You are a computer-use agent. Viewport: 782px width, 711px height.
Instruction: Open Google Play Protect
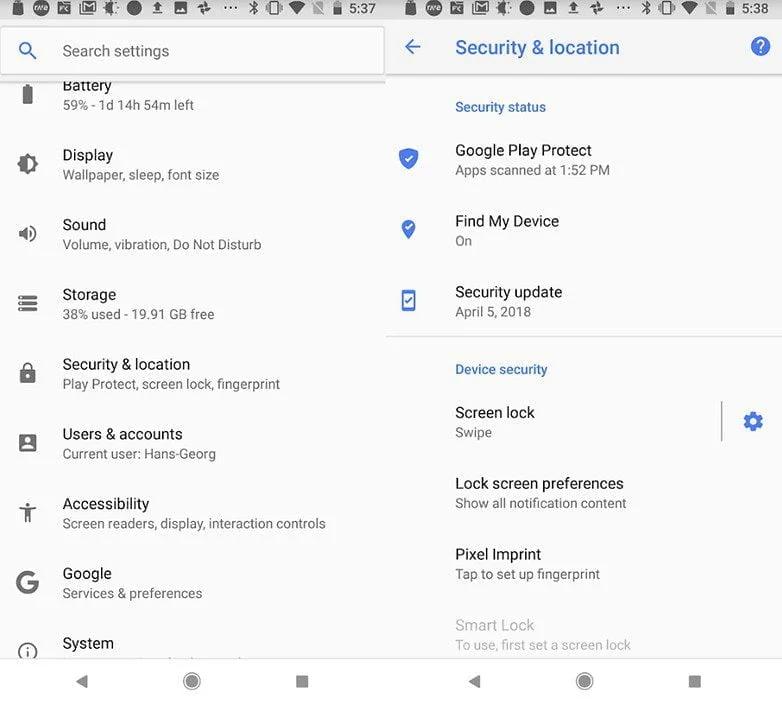pyautogui.click(x=584, y=160)
